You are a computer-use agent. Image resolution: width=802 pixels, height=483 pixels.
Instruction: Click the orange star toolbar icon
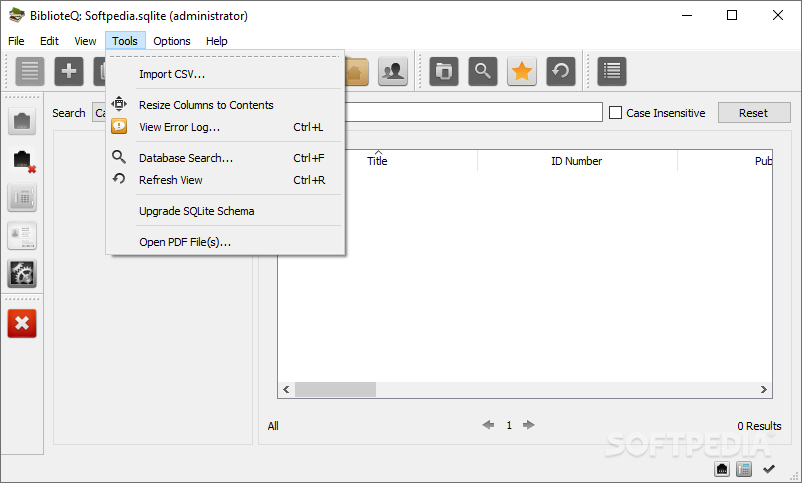[x=522, y=71]
